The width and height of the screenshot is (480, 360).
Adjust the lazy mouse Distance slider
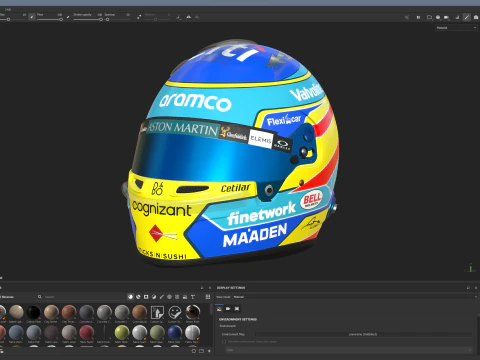coord(157,20)
